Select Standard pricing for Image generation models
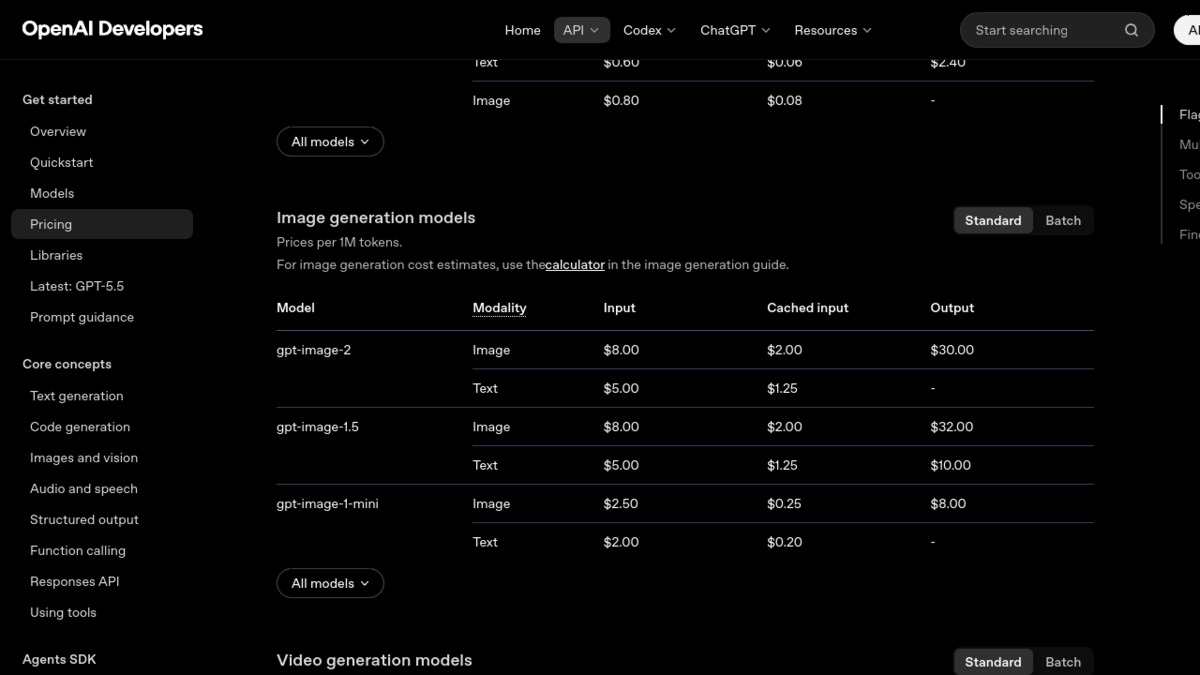The height and width of the screenshot is (675, 1200). 993,221
